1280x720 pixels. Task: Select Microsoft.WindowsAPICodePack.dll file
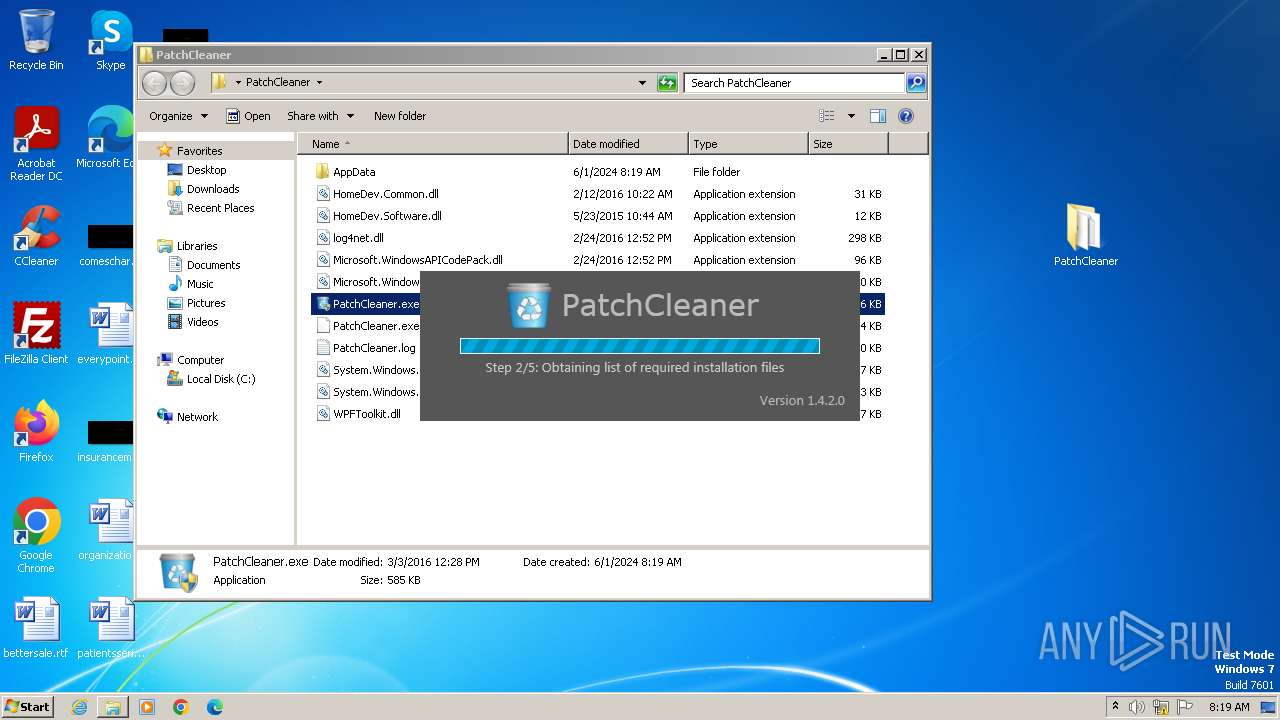coord(598,260)
